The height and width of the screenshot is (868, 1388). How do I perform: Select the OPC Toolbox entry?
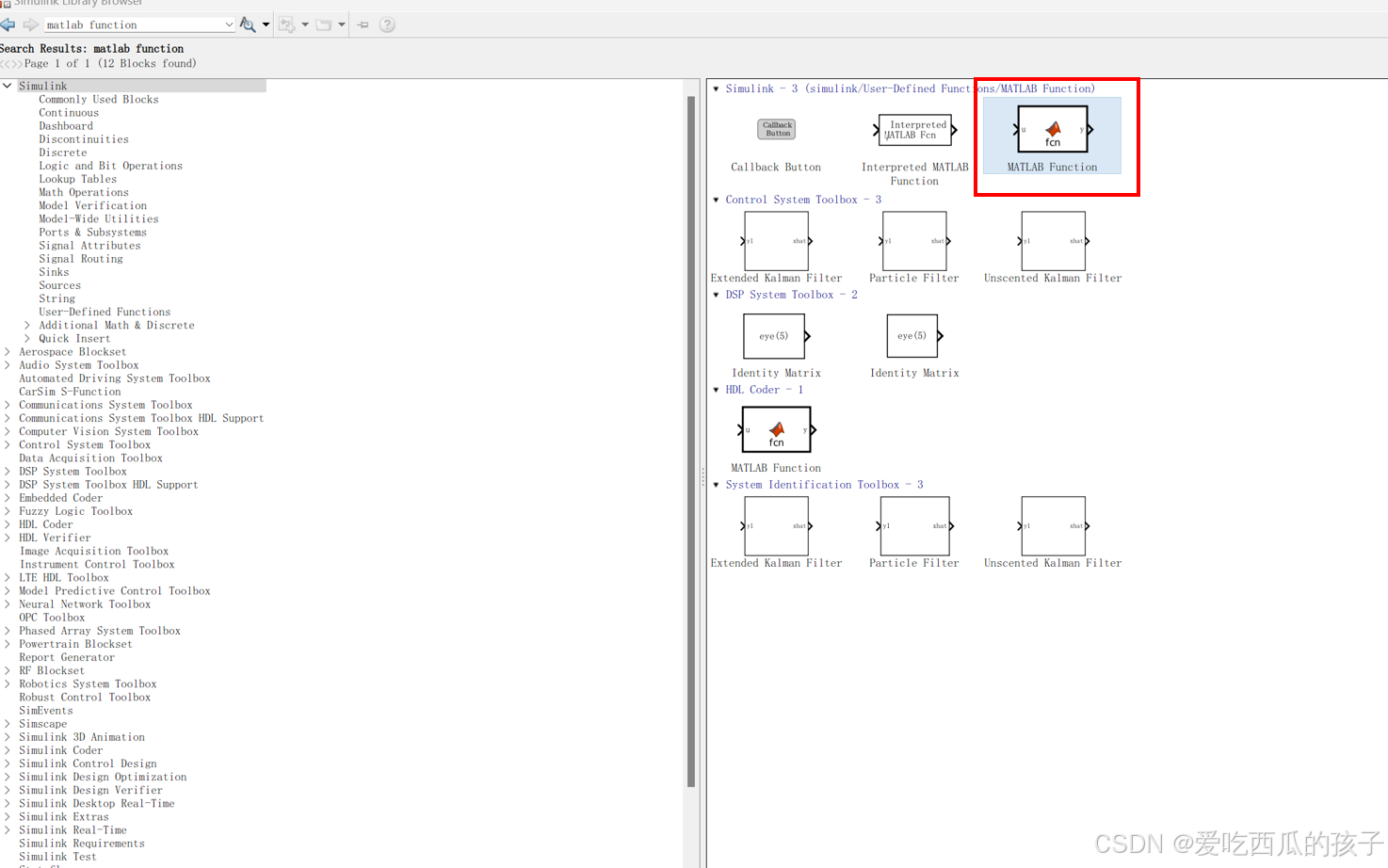pyautogui.click(x=52, y=618)
